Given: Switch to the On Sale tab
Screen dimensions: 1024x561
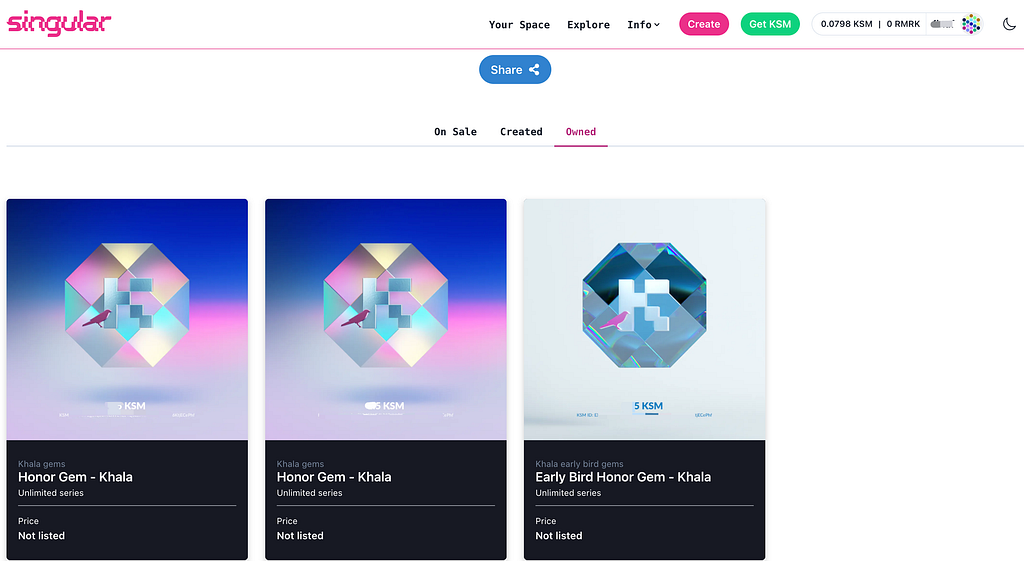Looking at the screenshot, I should (455, 131).
